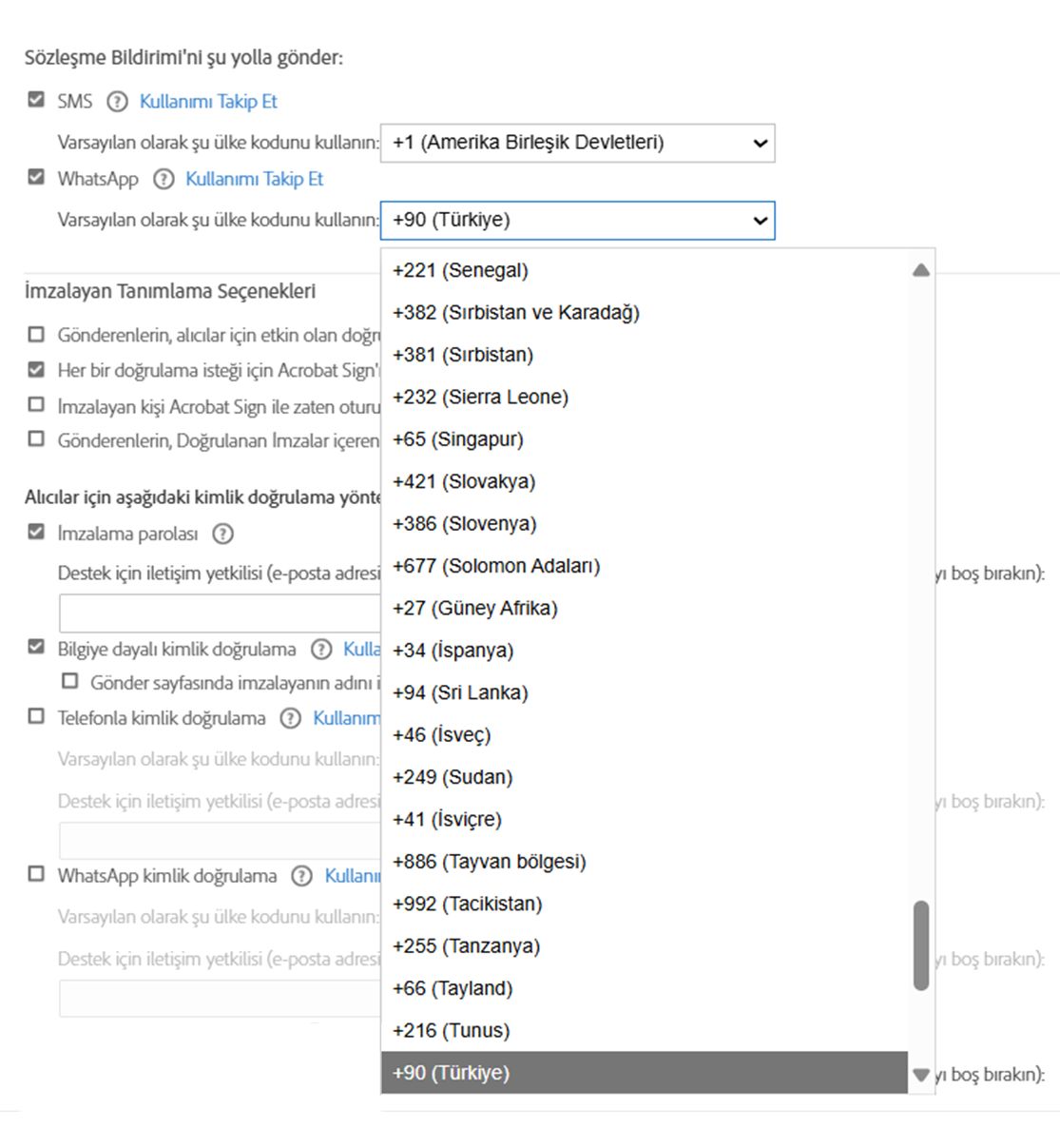Tick the WhatsApp kimlik doğrulama checkbox
Image resolution: width=1060 pixels, height=1148 pixels.
coord(36,874)
